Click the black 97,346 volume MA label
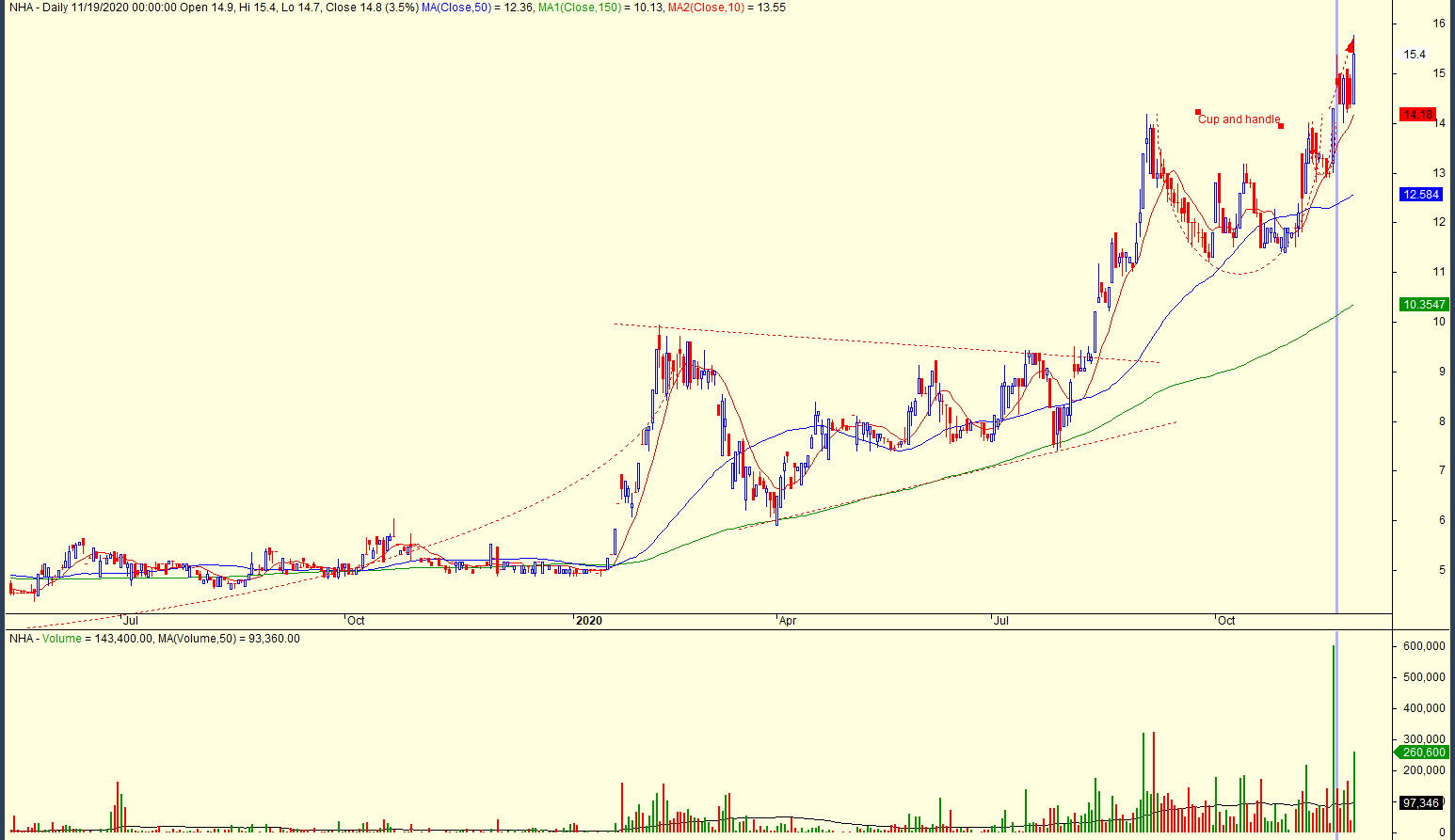The height and width of the screenshot is (840, 1455). click(x=1420, y=802)
